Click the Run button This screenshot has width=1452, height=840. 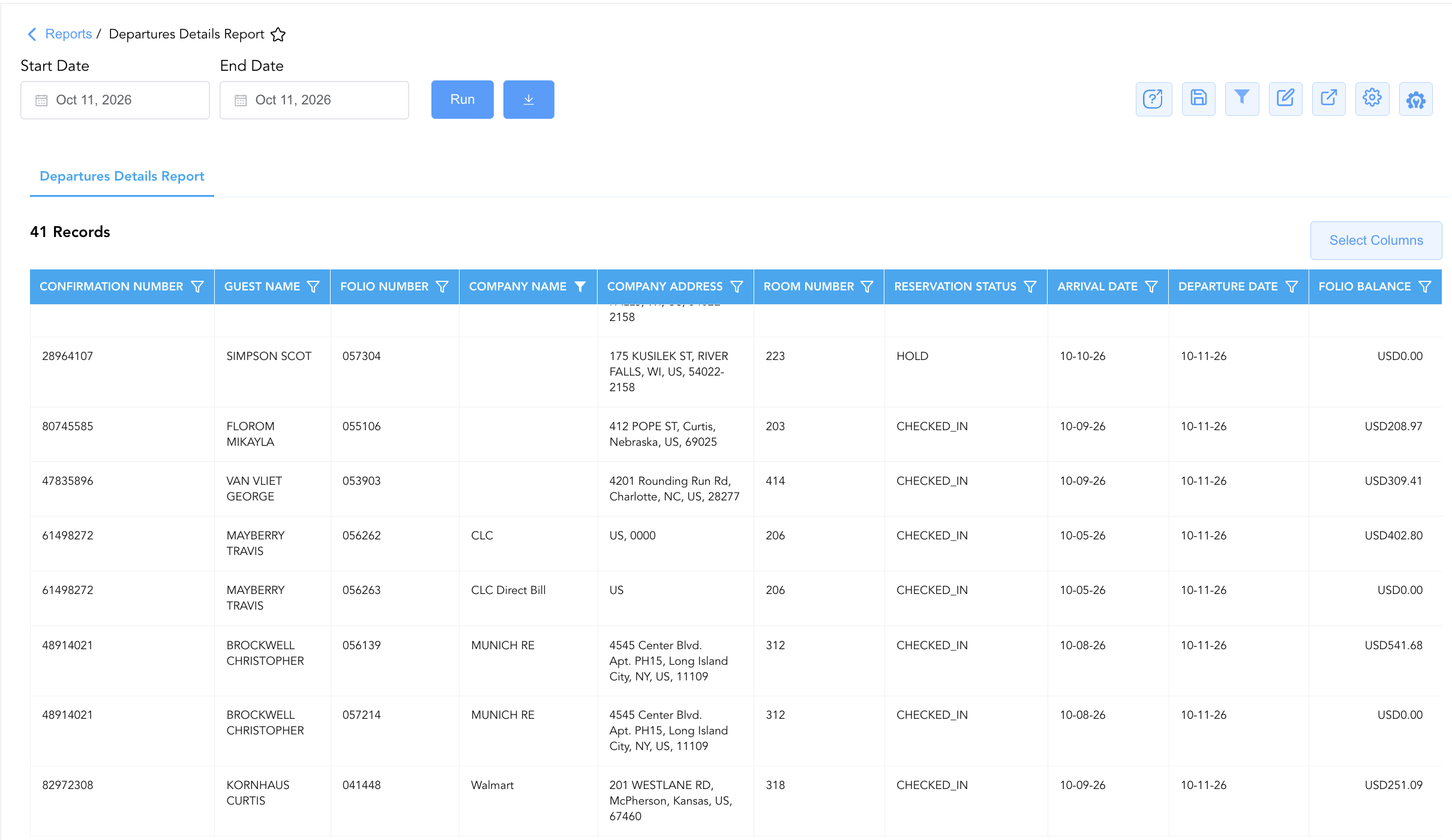tap(463, 100)
